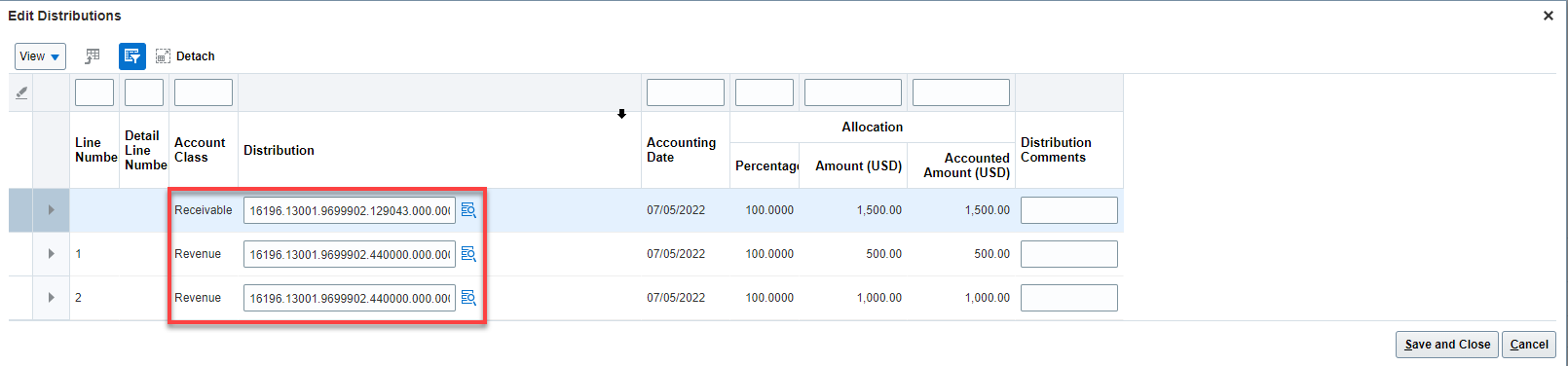Click the Amount (USD) column header
This screenshot has width=1568, height=366.
click(x=858, y=165)
